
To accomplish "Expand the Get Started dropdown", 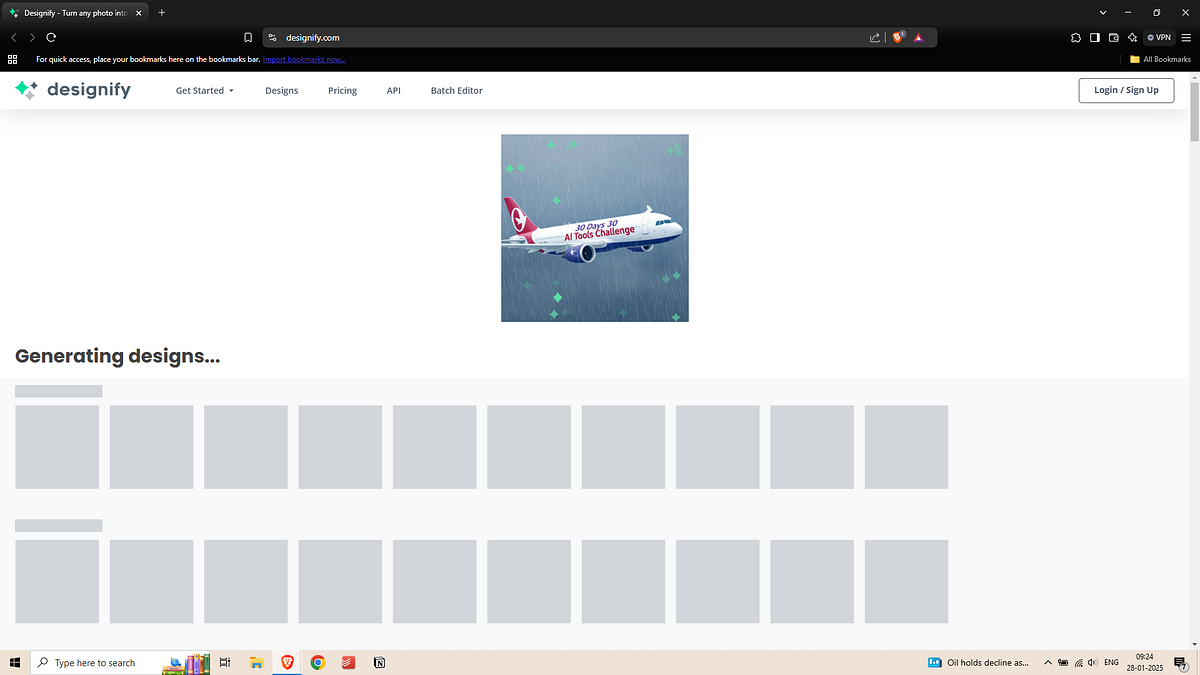I will [204, 90].
